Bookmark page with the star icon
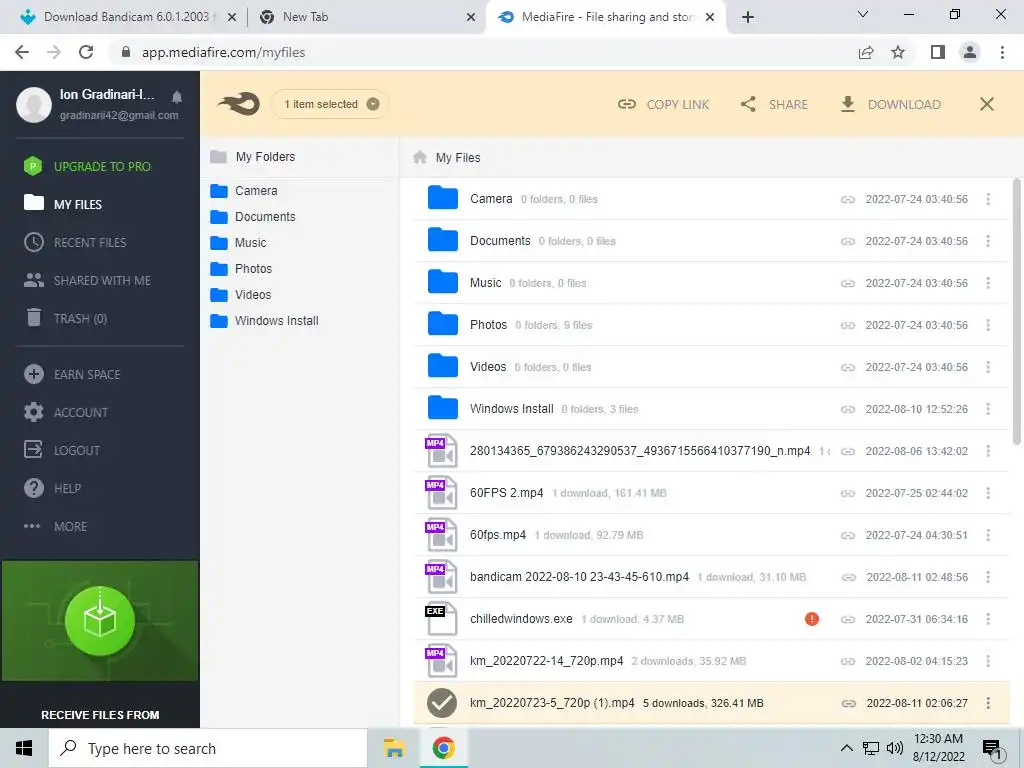Screen dimensions: 1024x768 coord(898,52)
